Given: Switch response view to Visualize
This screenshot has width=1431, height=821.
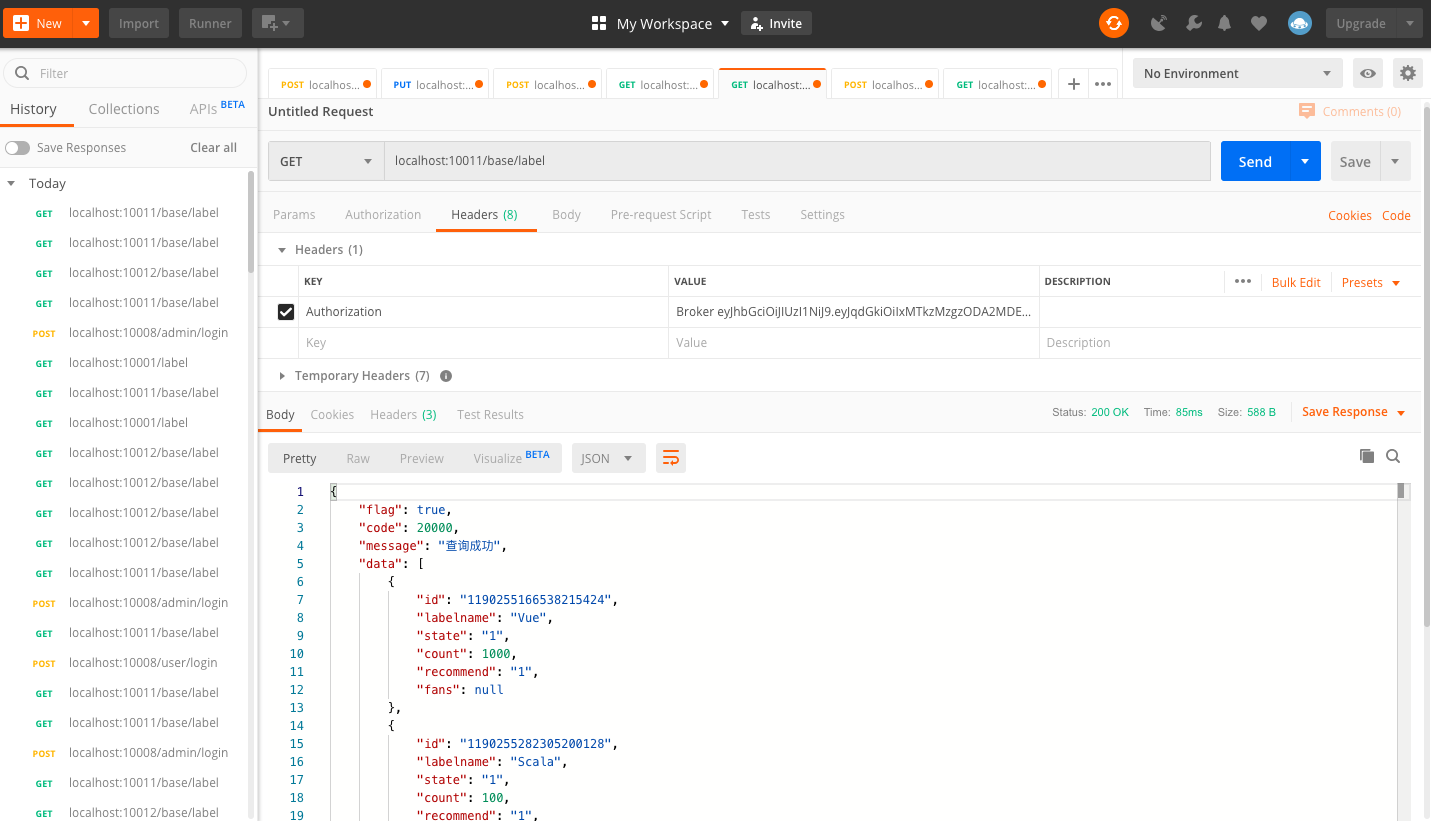Looking at the screenshot, I should click(x=511, y=458).
